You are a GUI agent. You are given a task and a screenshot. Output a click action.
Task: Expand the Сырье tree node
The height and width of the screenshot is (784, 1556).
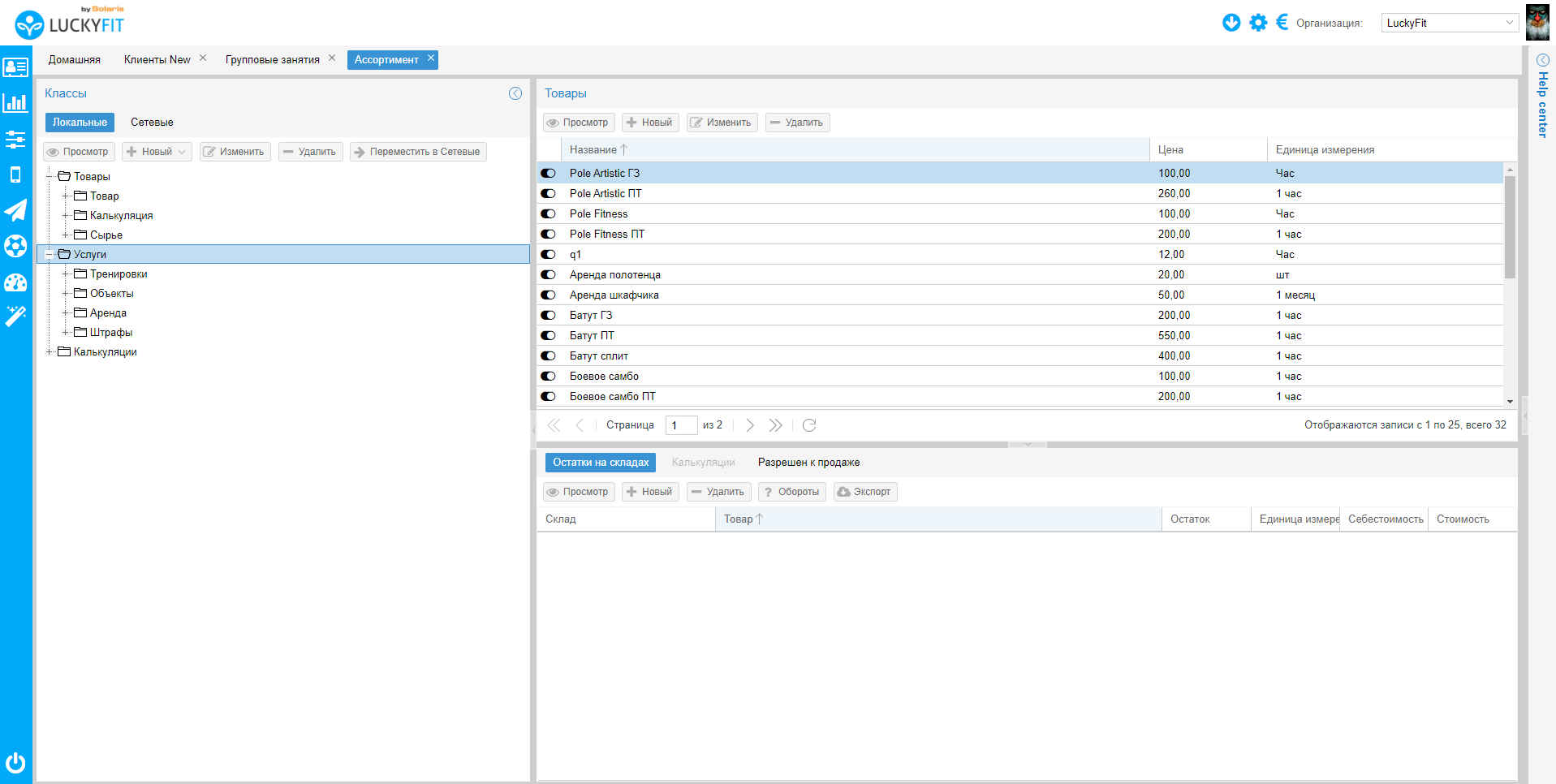pos(66,235)
